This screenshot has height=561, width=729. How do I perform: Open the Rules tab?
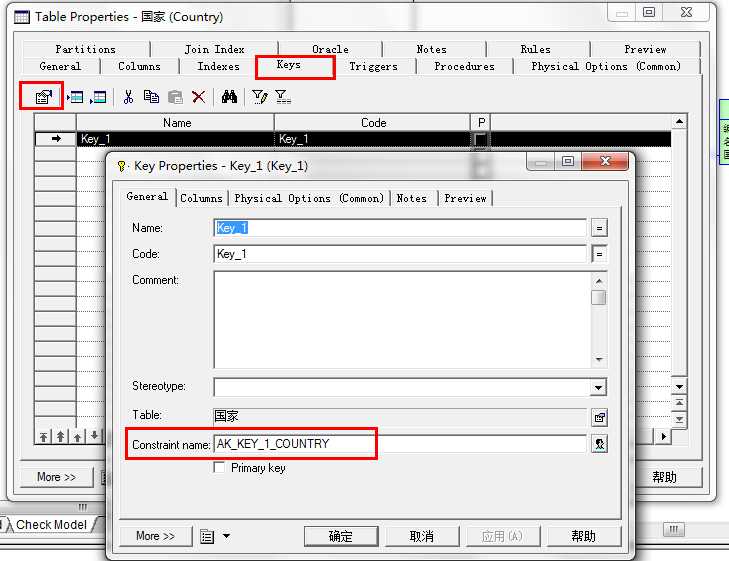pyautogui.click(x=536, y=49)
